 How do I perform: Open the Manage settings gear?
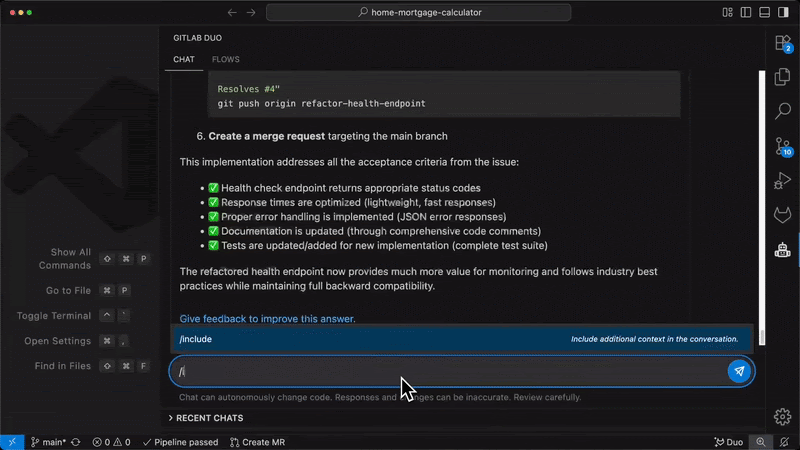pos(783,417)
